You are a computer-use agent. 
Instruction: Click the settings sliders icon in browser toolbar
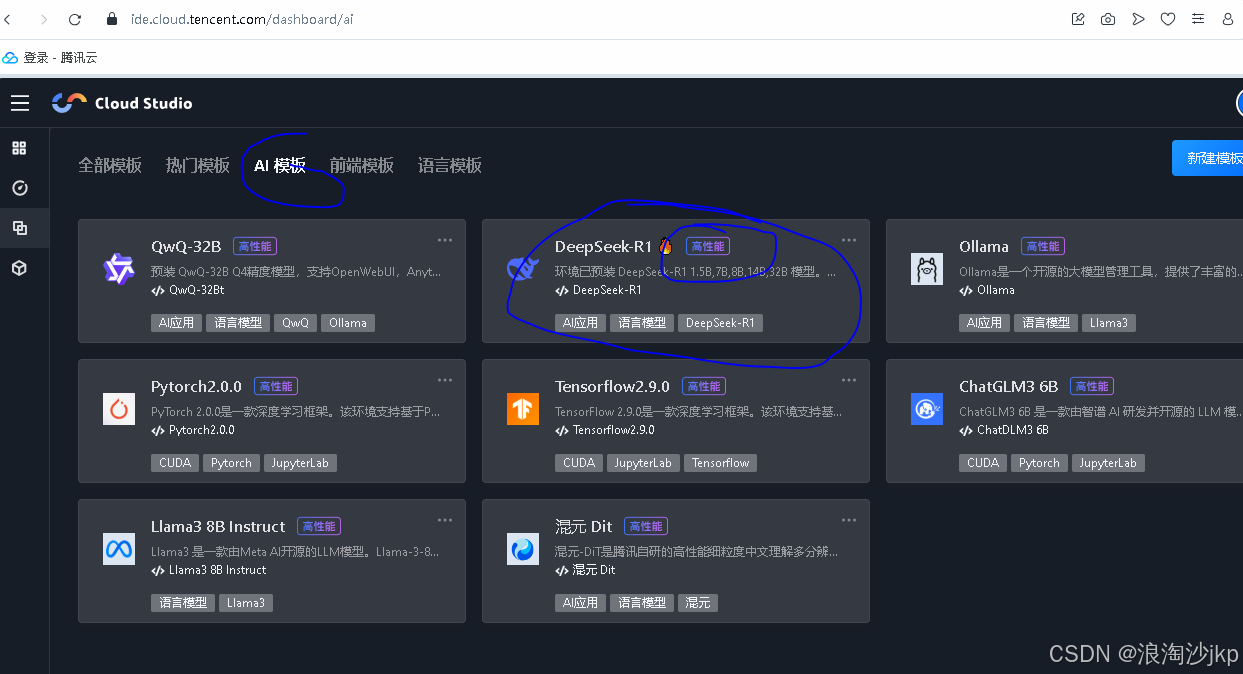pos(1198,19)
